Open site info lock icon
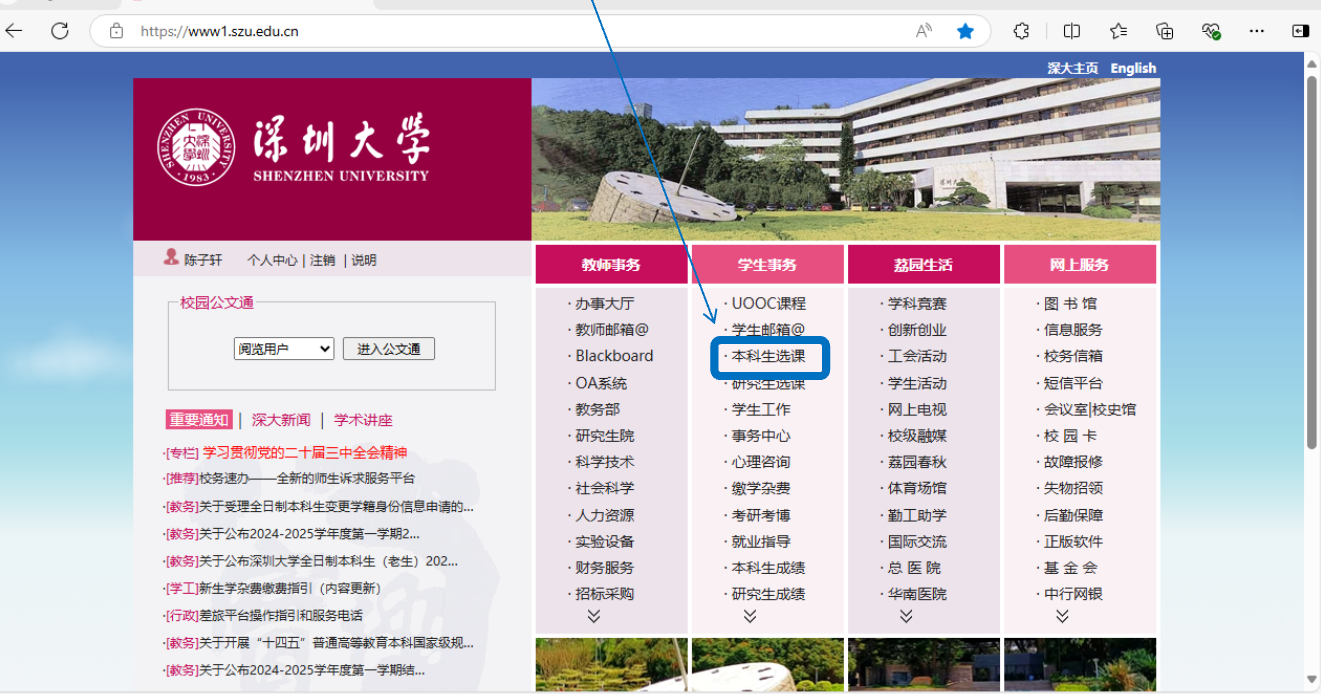The height and width of the screenshot is (694, 1321). 117,31
